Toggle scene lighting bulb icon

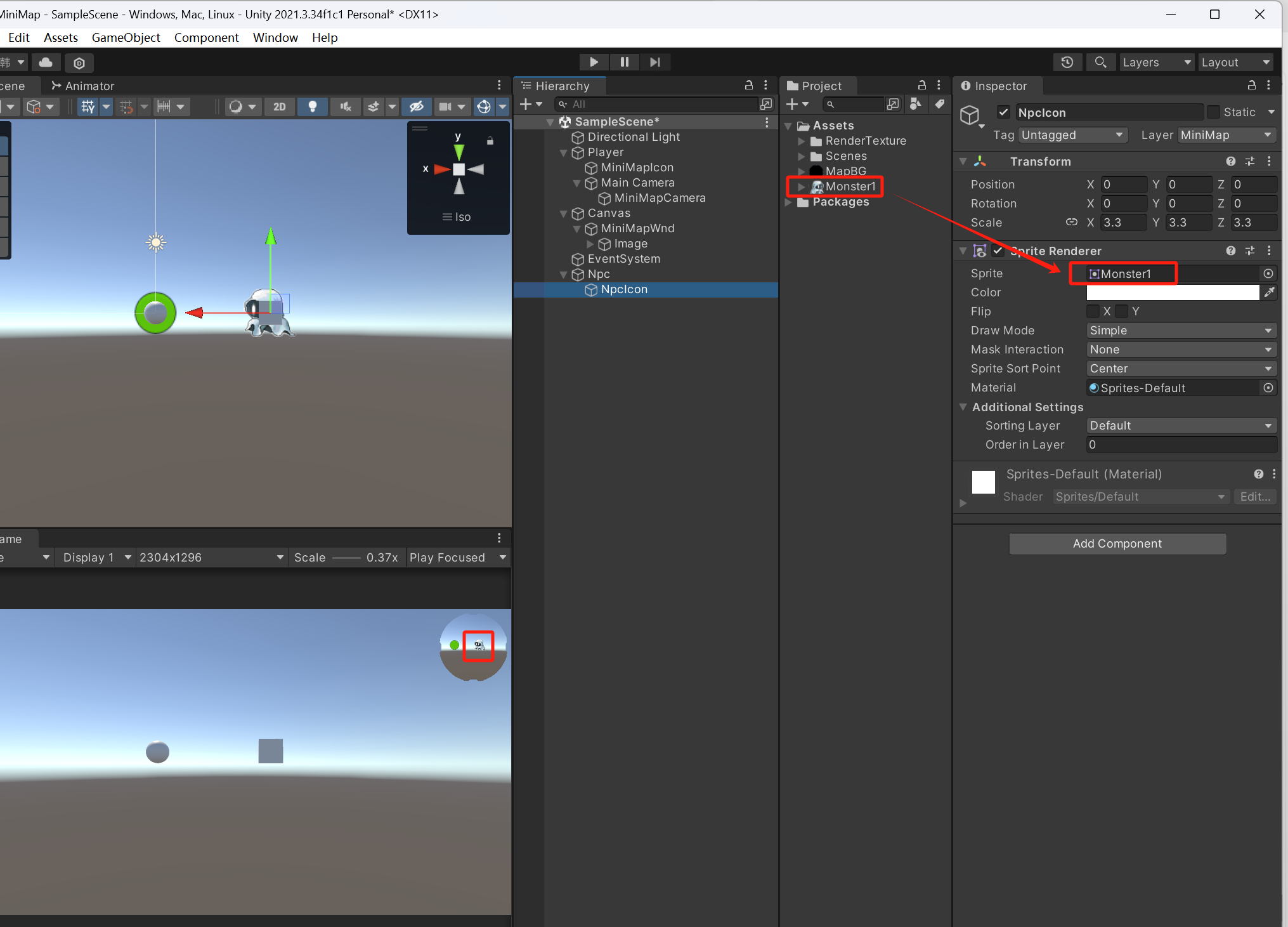point(312,107)
